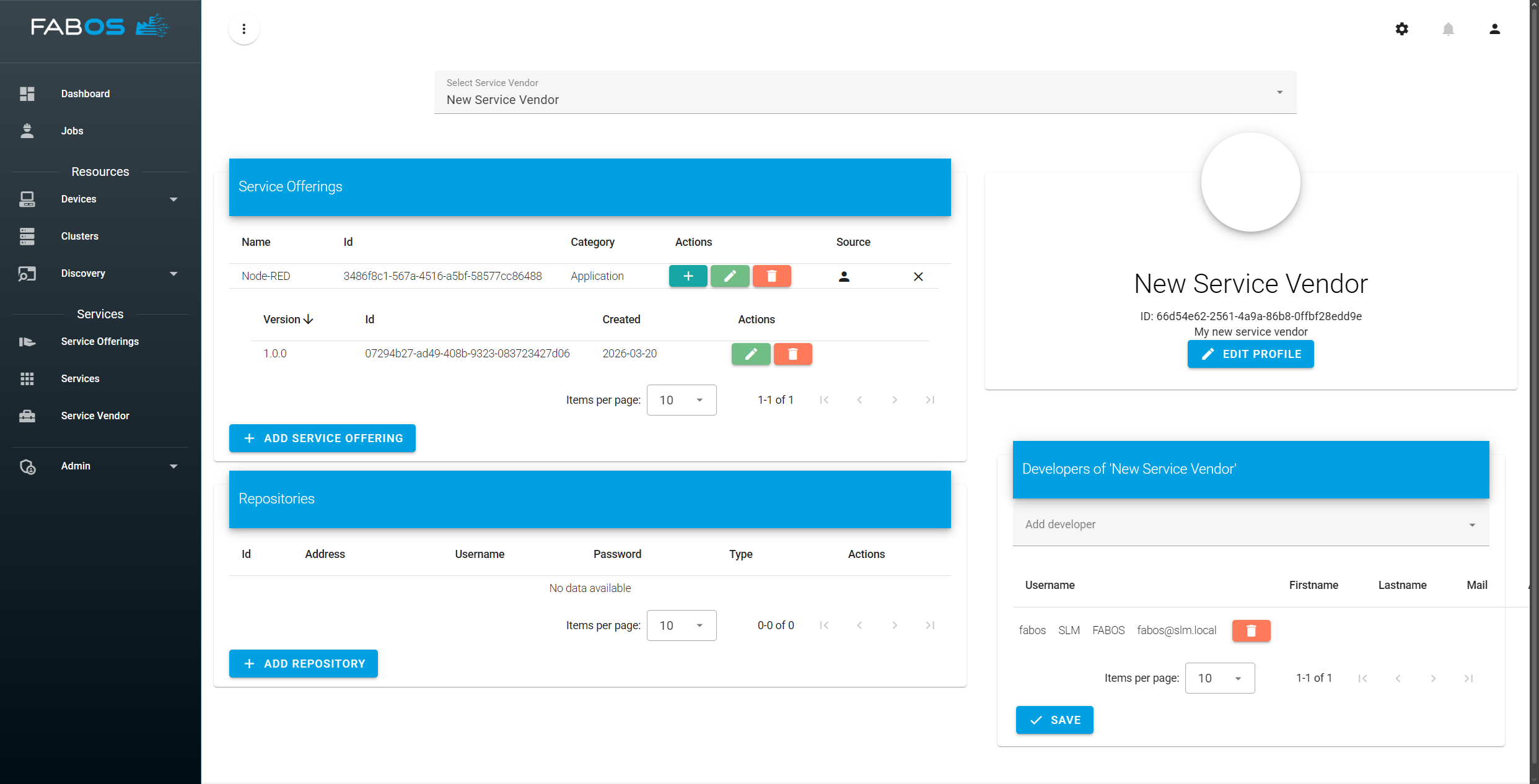Toggle the three-dot menu button
Screen dimensions: 1539x784
(x=244, y=29)
